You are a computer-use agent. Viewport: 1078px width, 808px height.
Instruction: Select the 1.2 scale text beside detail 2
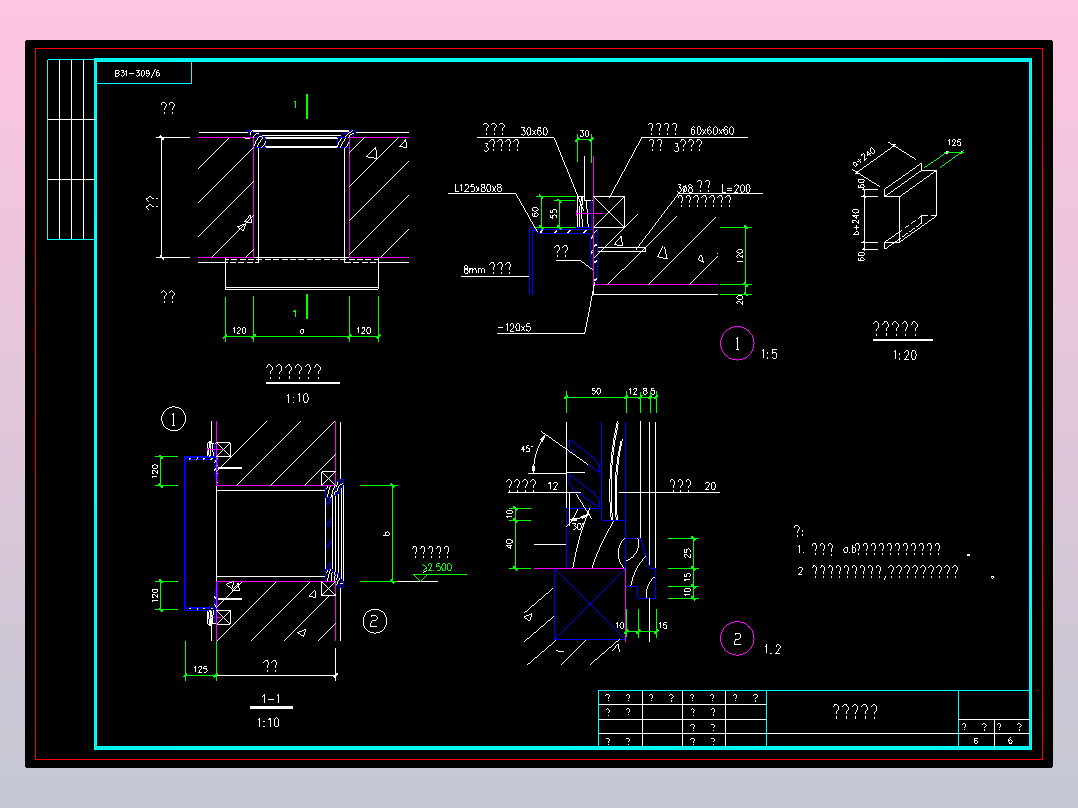click(x=772, y=649)
